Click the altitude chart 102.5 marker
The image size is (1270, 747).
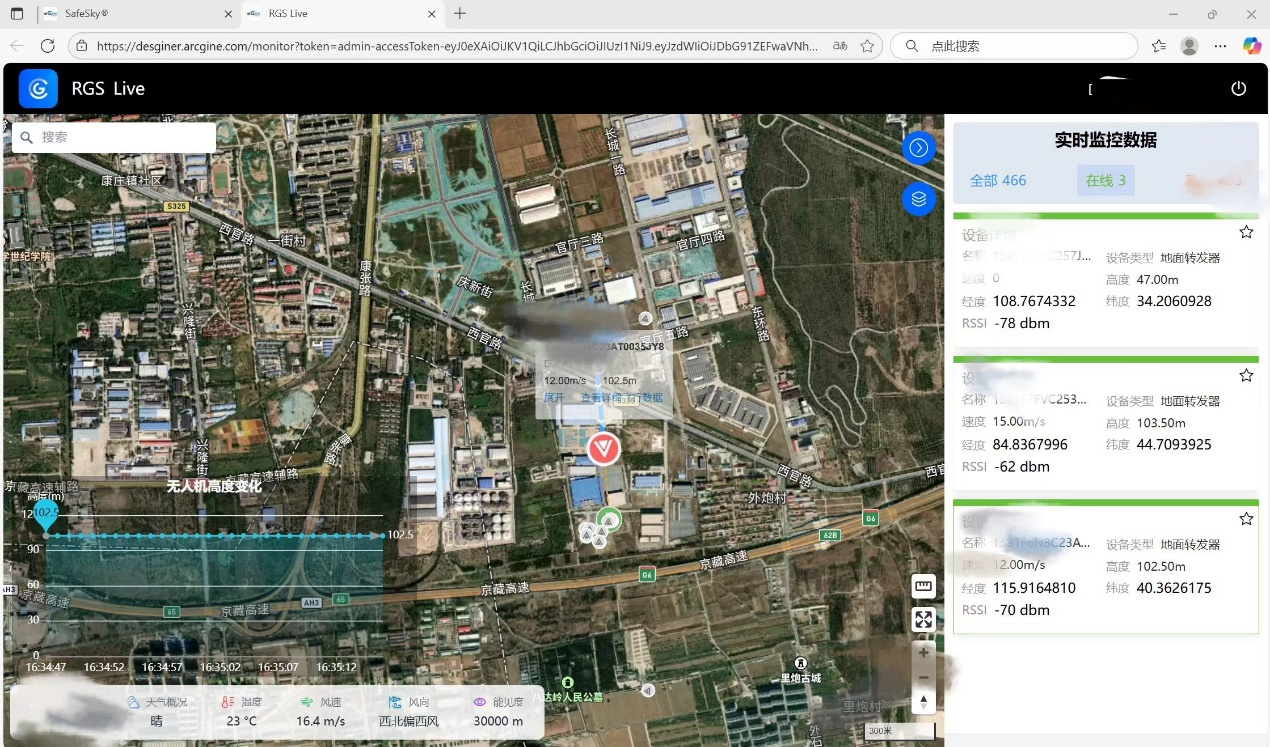45,515
